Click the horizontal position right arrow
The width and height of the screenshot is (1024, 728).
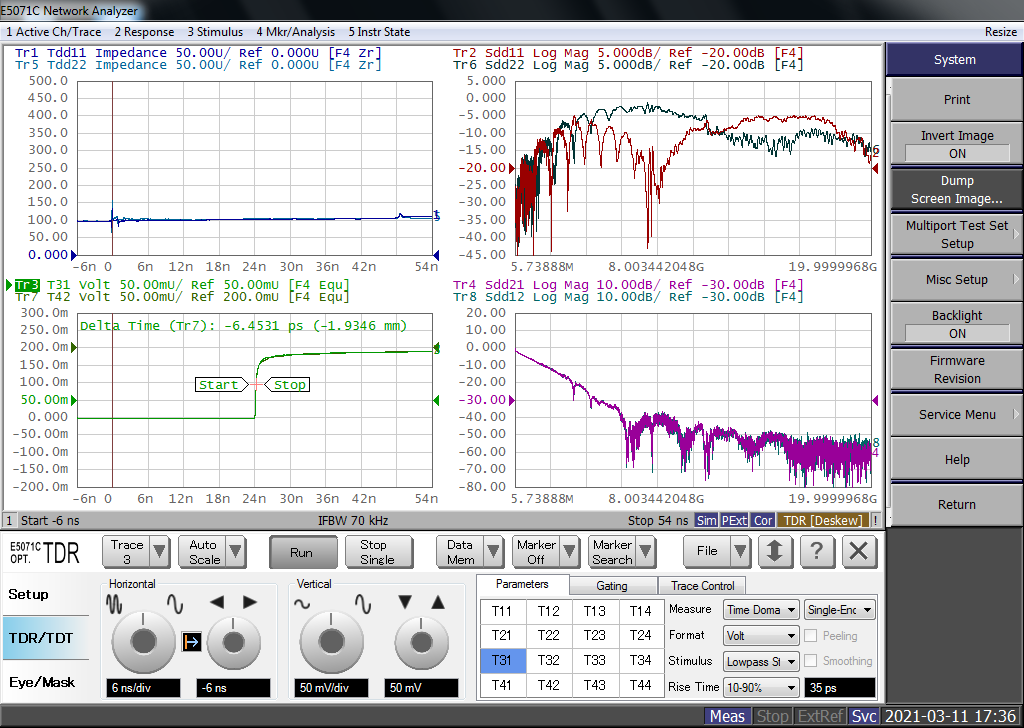coord(249,602)
